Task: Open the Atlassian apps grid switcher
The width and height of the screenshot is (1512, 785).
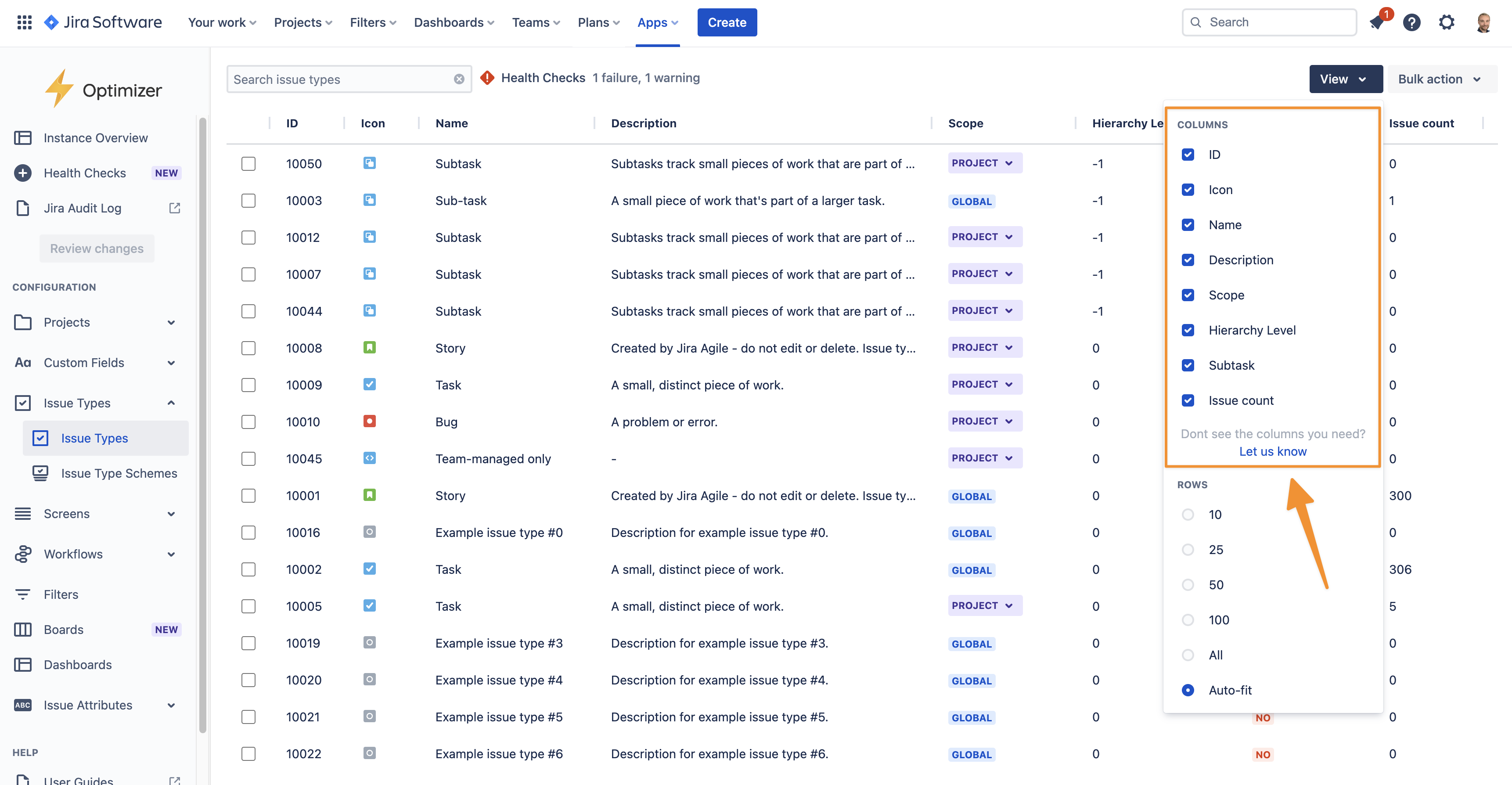Action: [x=24, y=22]
